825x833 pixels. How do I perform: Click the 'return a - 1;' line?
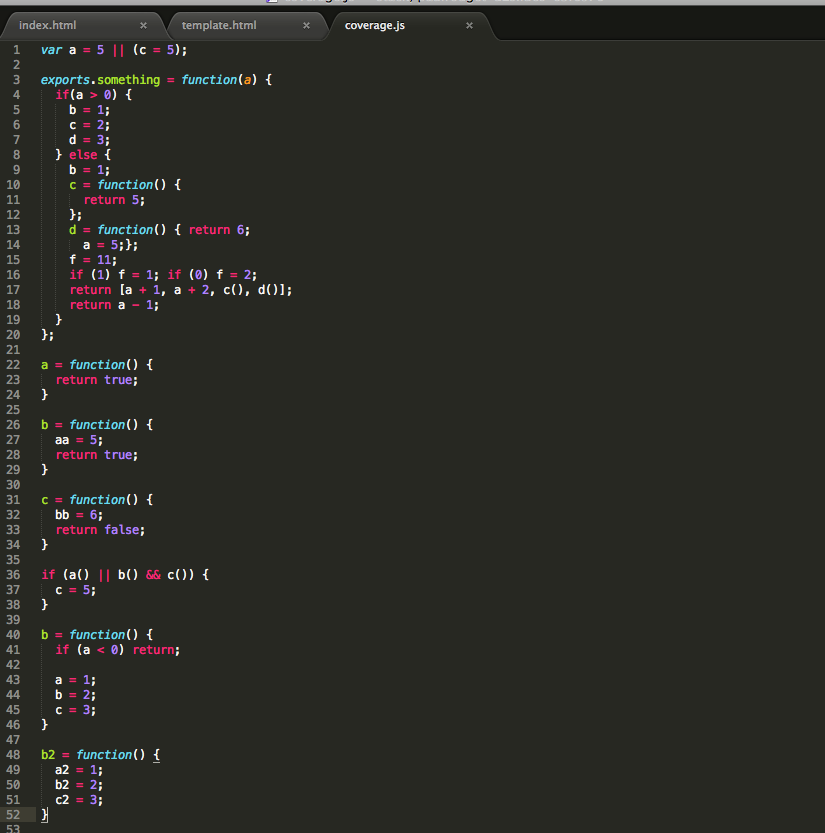coord(114,305)
